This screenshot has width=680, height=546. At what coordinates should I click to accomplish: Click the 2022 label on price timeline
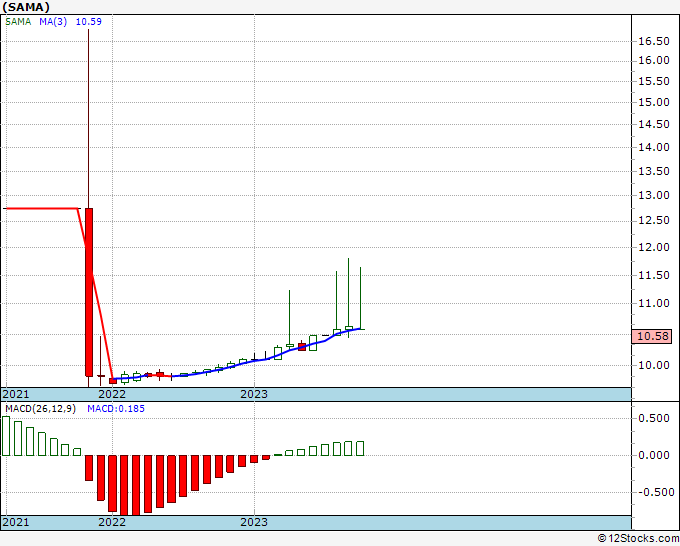tap(112, 394)
